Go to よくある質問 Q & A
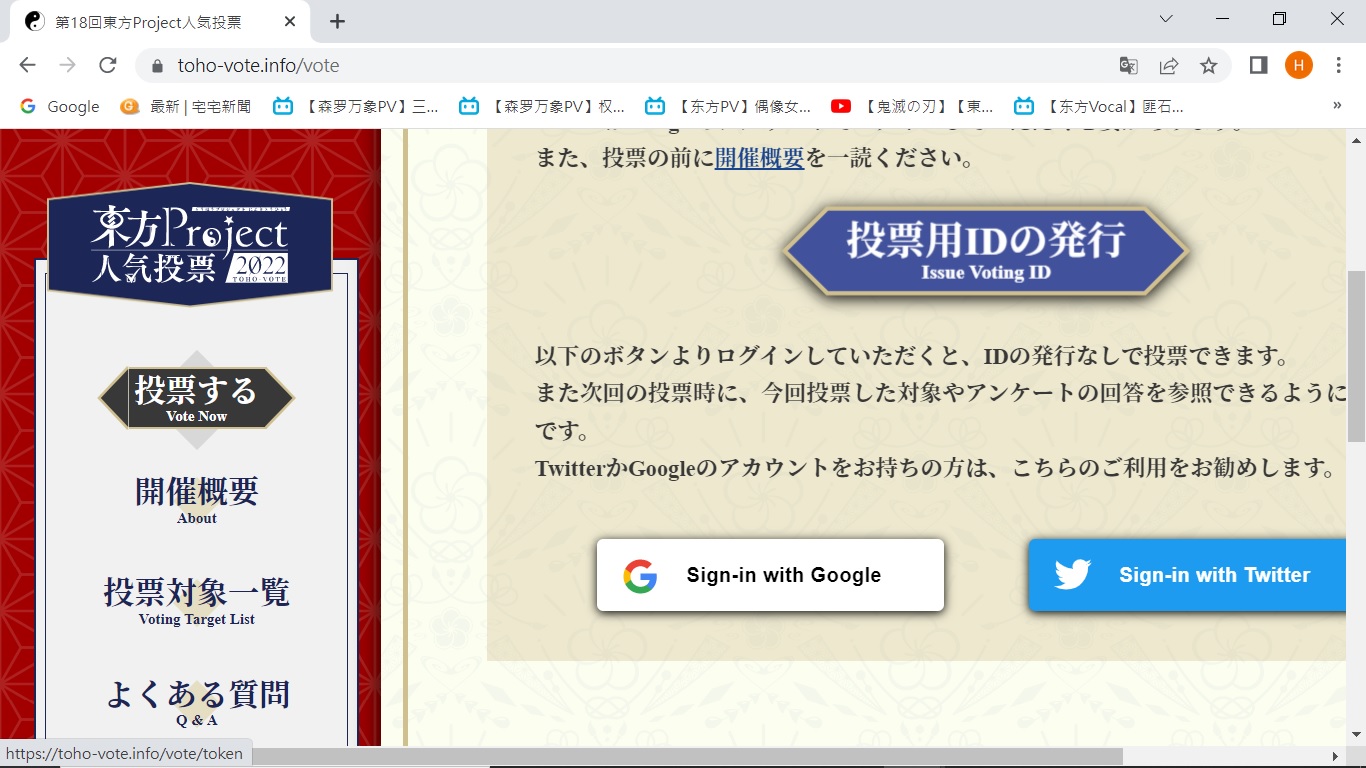Screen dimensions: 1366x768 click(x=197, y=701)
